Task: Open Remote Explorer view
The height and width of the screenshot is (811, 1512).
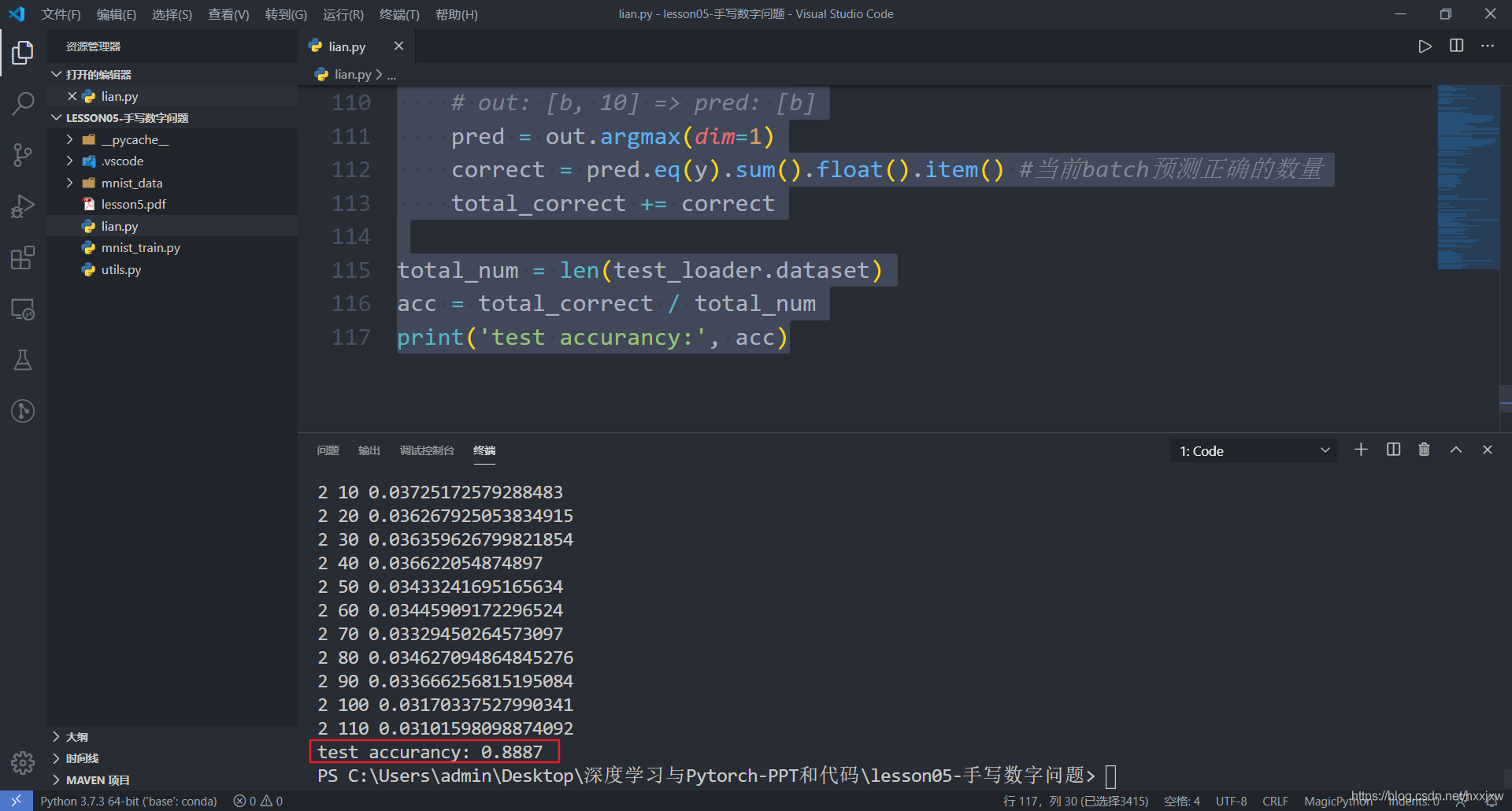Action: (x=23, y=309)
